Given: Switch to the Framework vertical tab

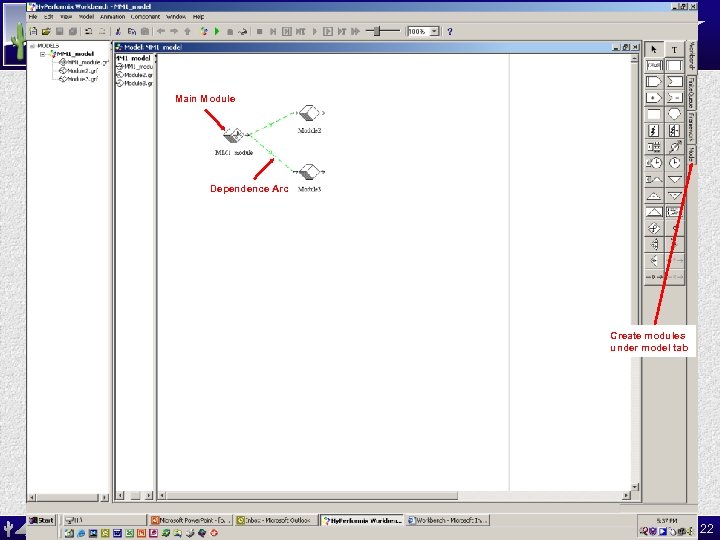Looking at the screenshot, I should [692, 127].
